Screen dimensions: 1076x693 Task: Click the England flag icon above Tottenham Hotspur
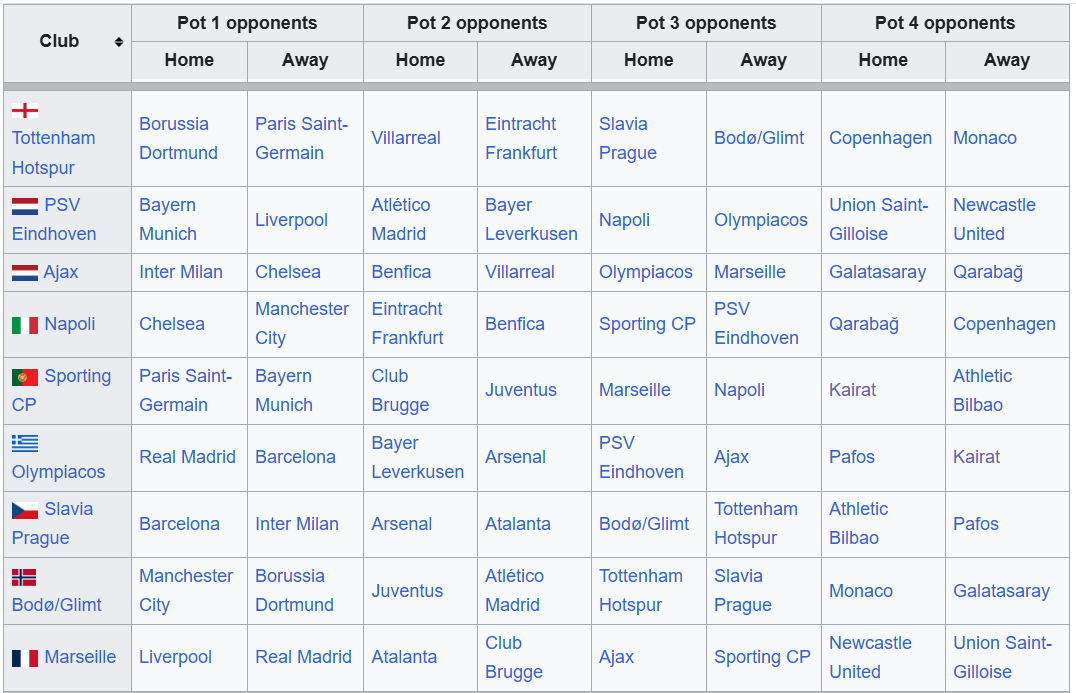(25, 110)
